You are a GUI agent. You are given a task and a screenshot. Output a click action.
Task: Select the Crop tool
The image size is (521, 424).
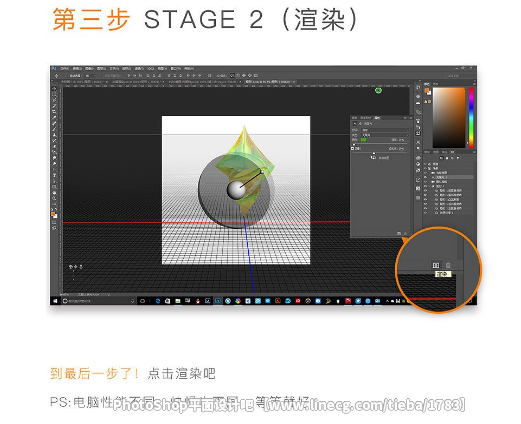(x=55, y=112)
